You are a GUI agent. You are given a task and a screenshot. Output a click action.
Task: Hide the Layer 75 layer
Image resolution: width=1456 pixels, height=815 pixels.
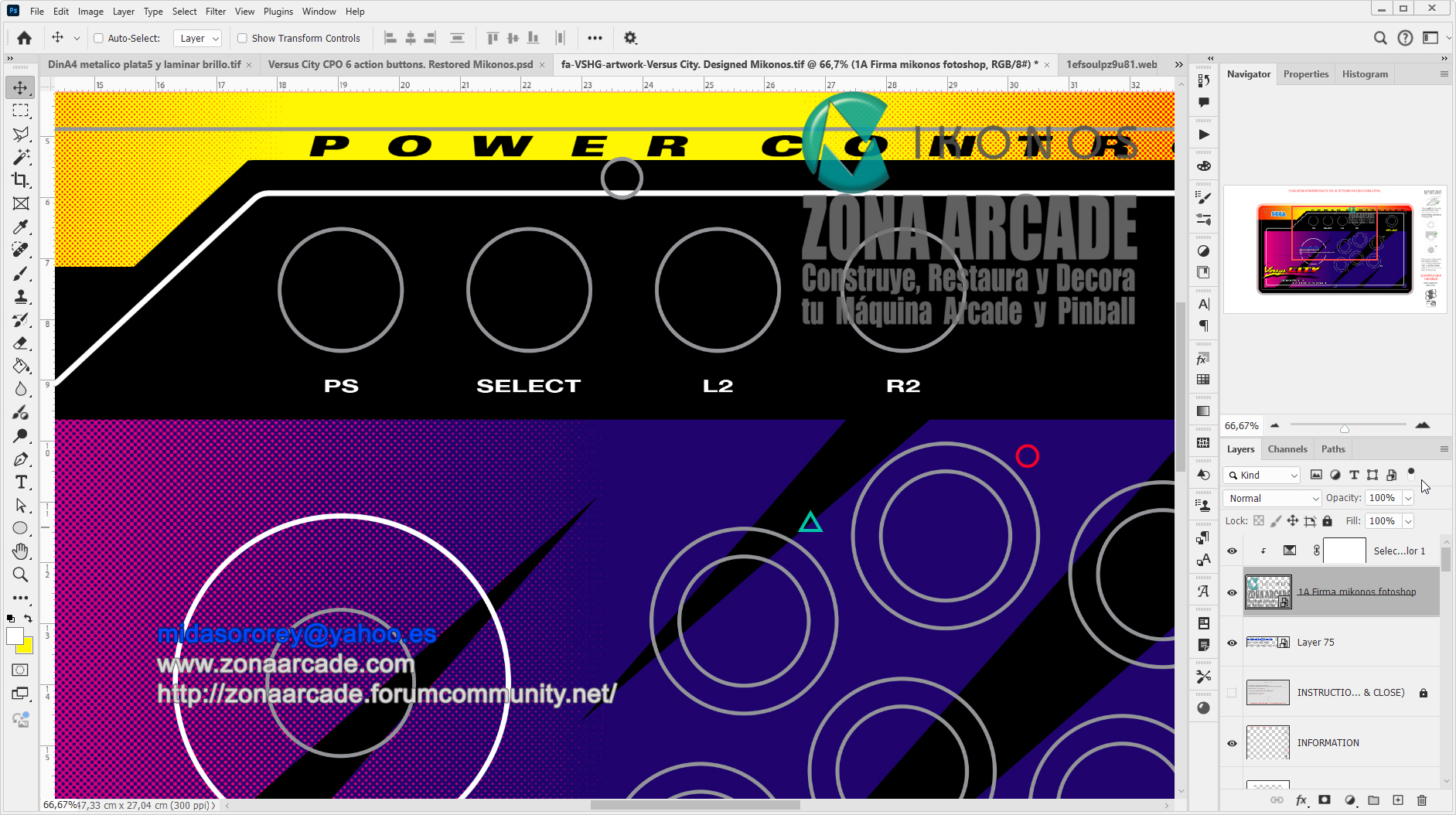[x=1232, y=643]
